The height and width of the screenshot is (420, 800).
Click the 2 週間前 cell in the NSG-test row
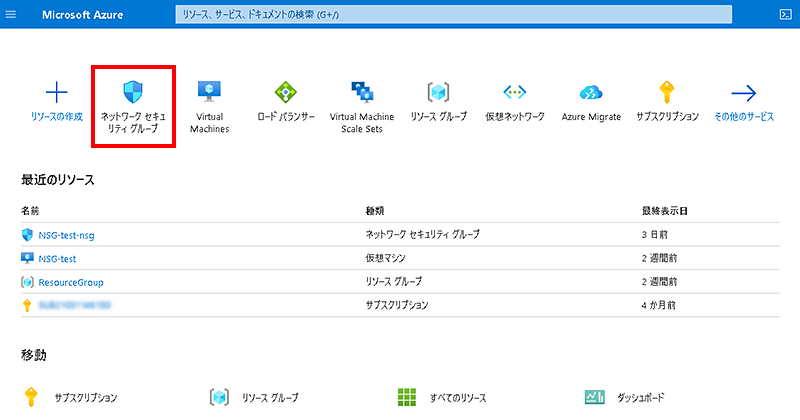pyautogui.click(x=659, y=258)
